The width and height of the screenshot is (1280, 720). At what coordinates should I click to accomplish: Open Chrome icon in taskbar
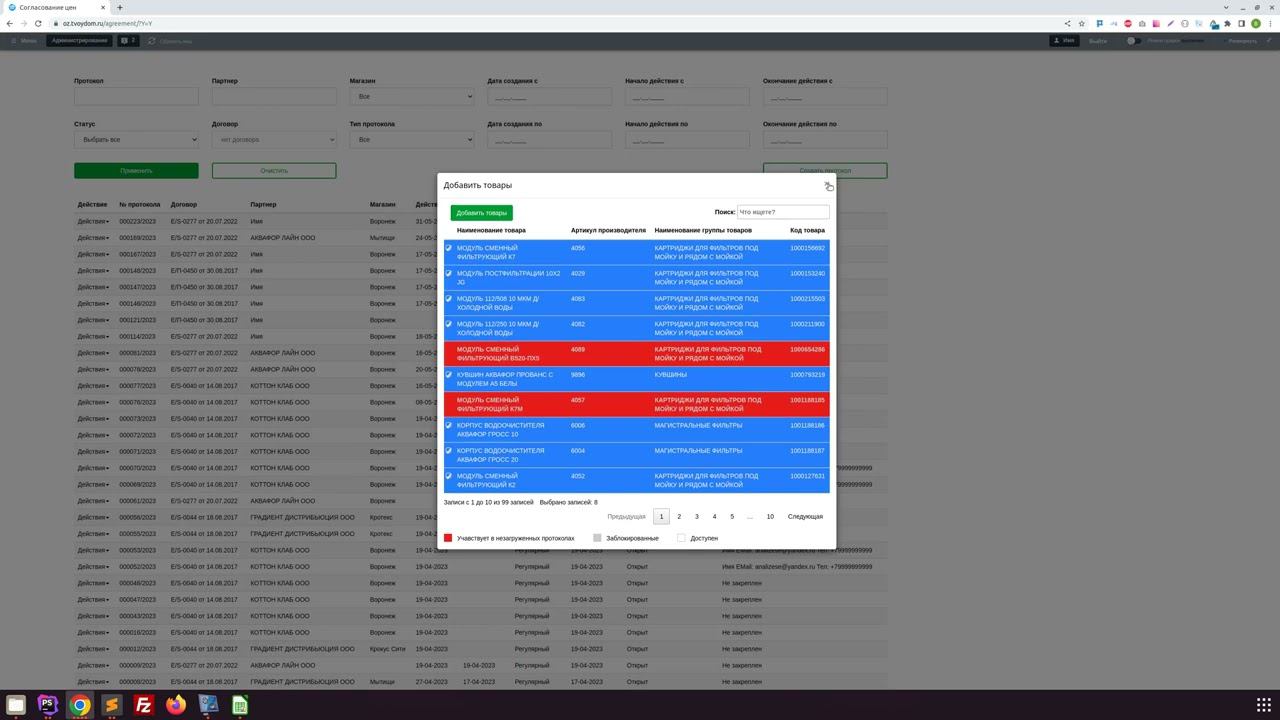pos(80,705)
